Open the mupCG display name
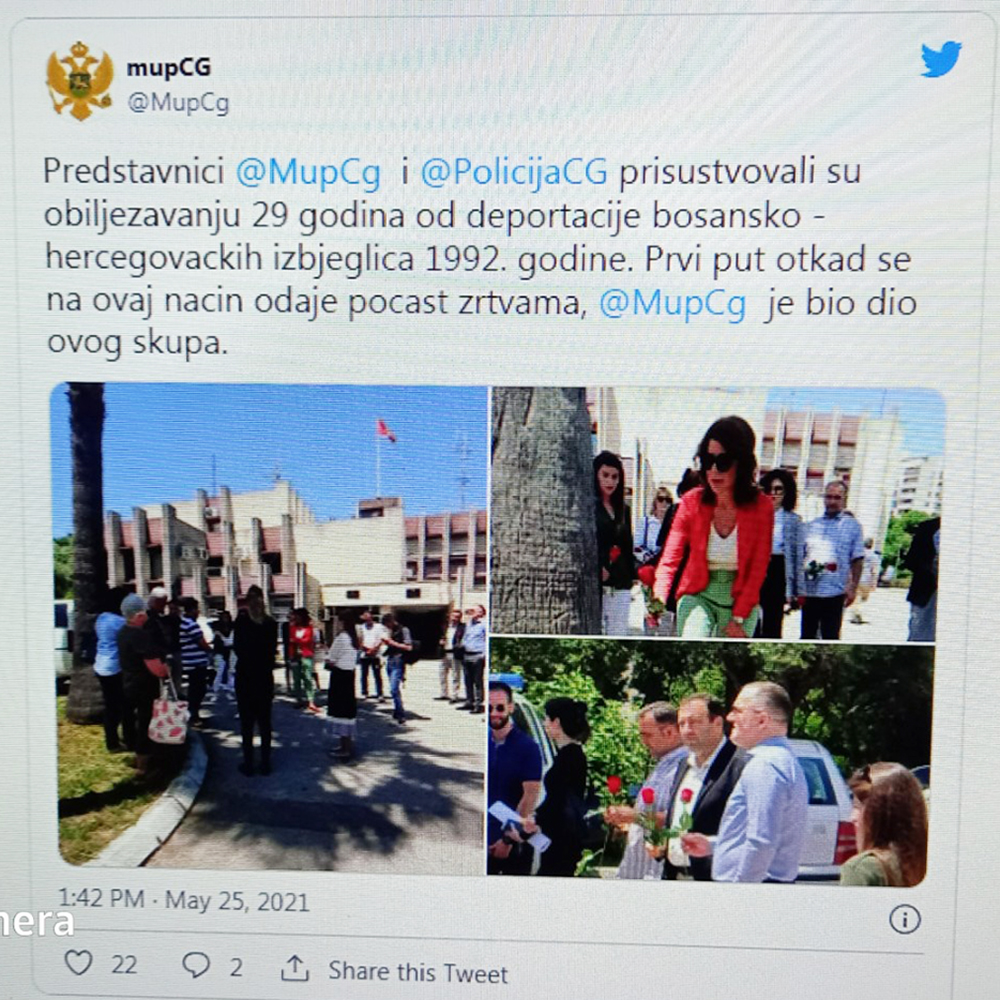Screen dimensions: 1000x1000 click(168, 67)
